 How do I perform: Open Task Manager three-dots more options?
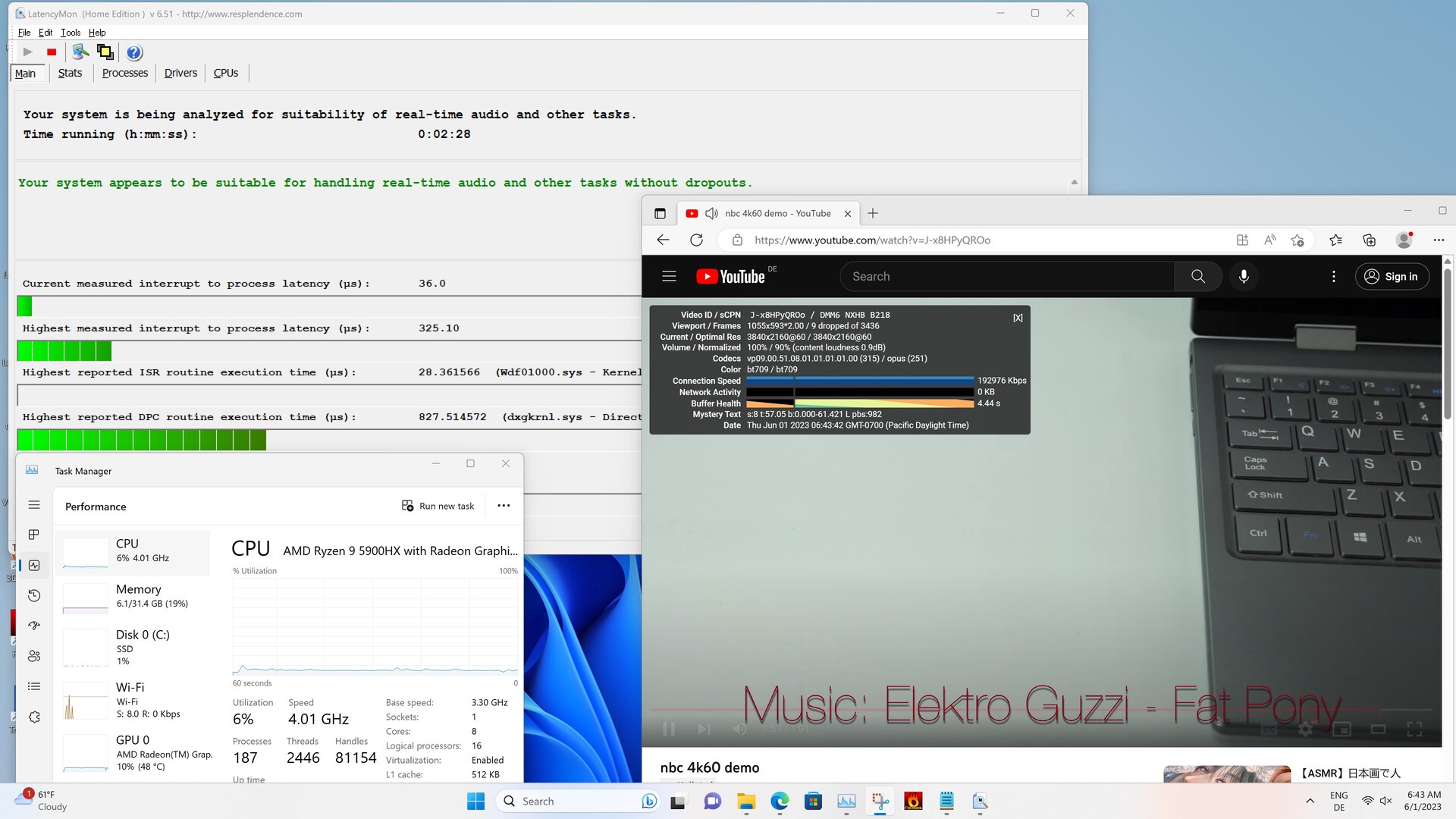[504, 506]
